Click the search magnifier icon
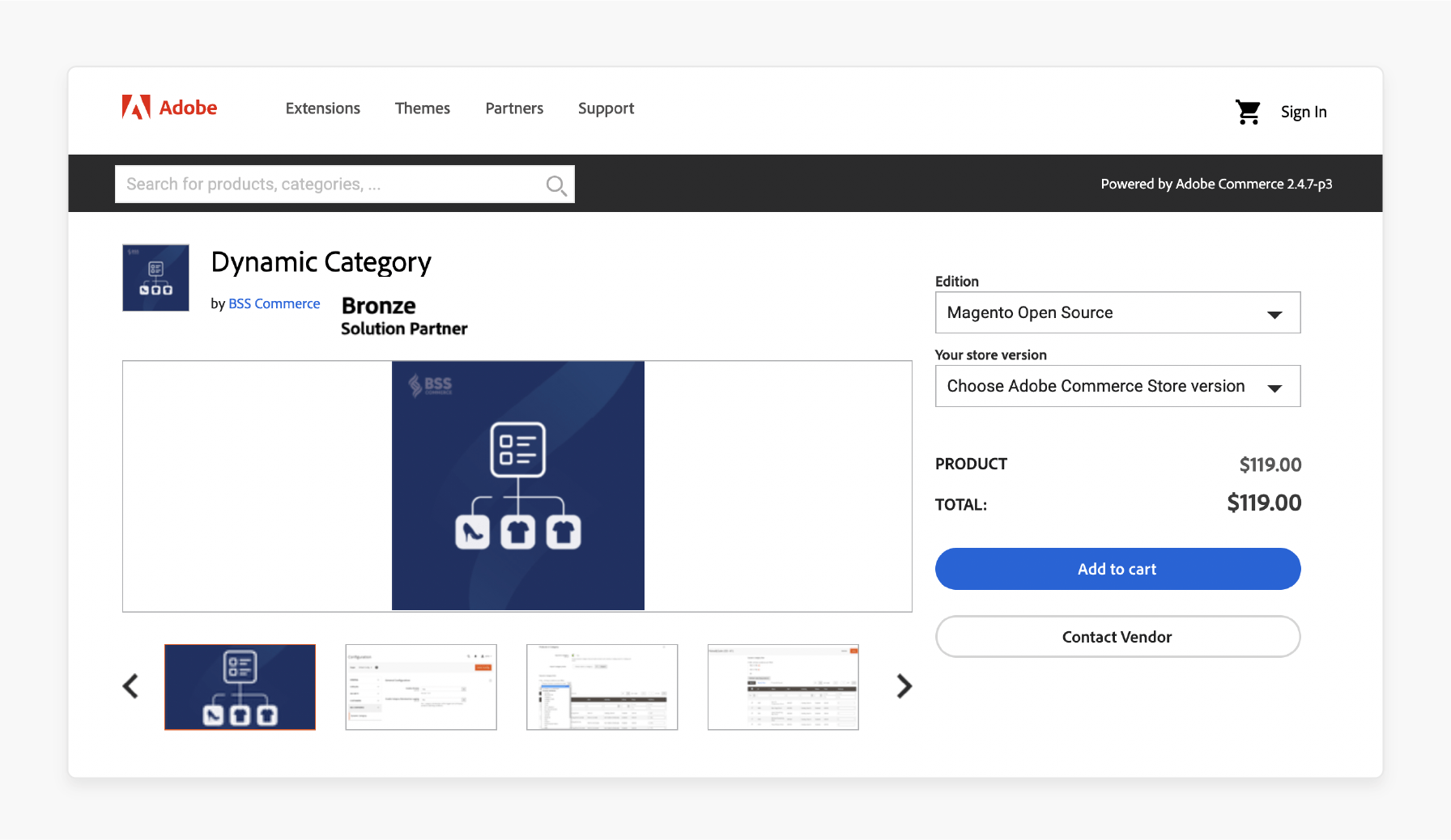 [x=555, y=185]
